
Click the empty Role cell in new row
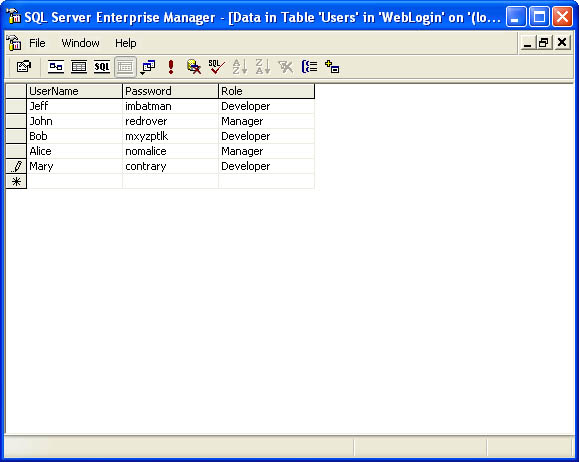[x=266, y=181]
